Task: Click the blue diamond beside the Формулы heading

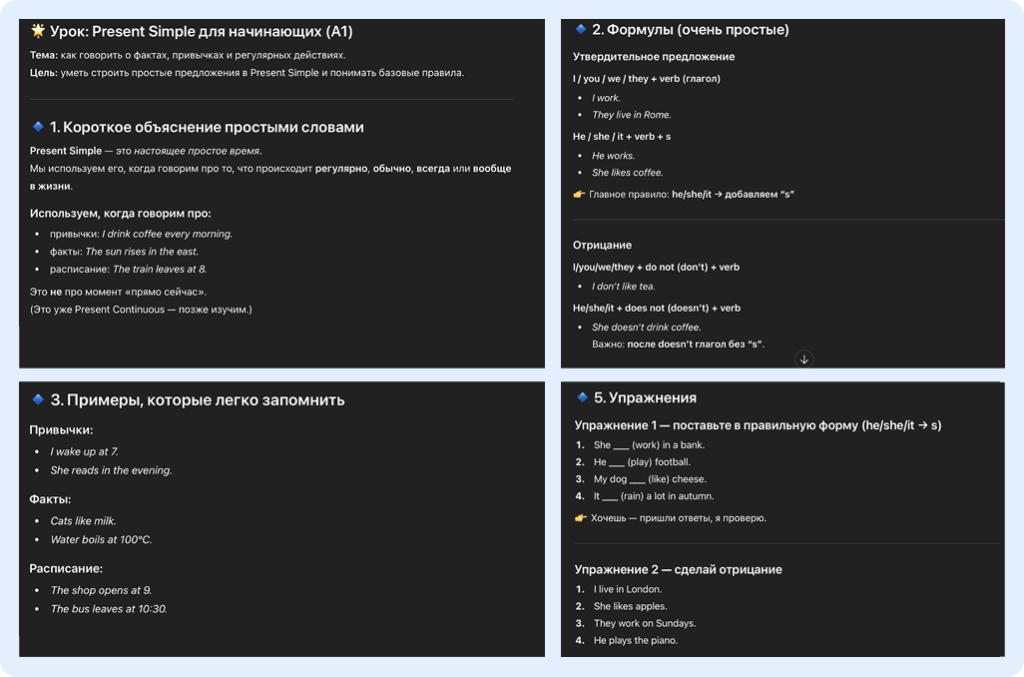Action: [581, 30]
